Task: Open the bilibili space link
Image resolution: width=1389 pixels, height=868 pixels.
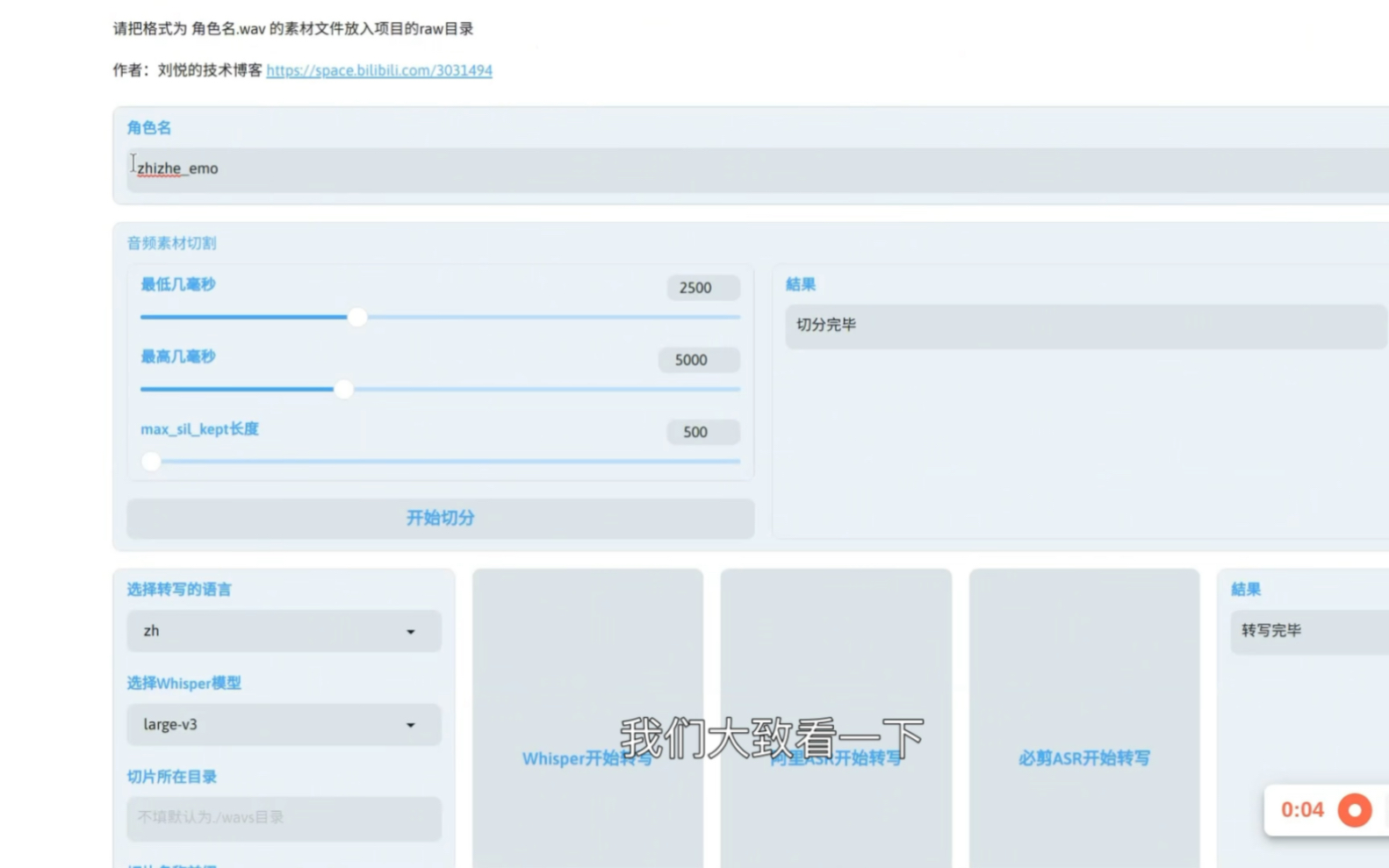Action: [379, 70]
